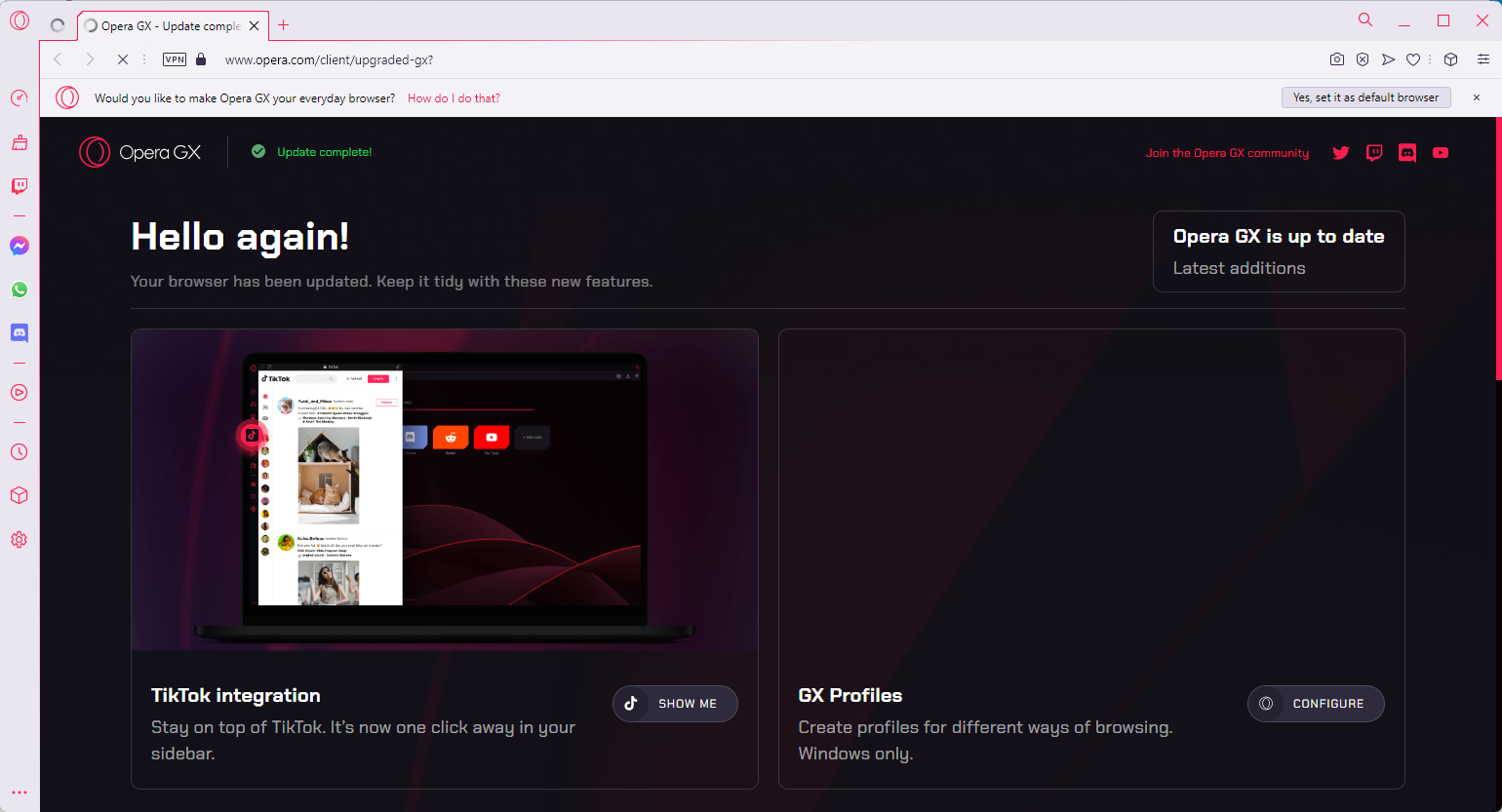Open extensions cube in the address bar

(1451, 59)
